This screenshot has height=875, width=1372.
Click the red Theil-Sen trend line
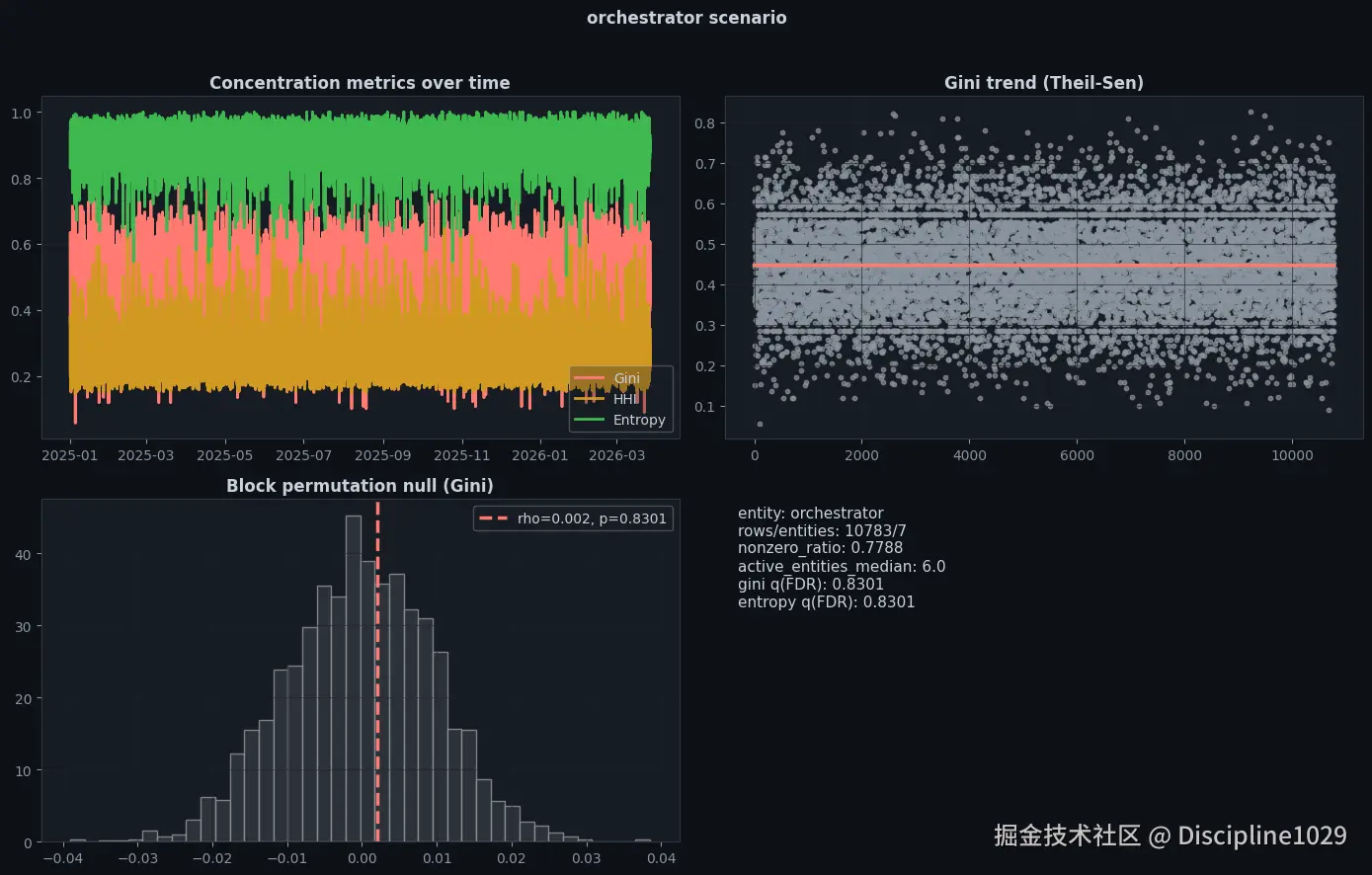[1044, 266]
